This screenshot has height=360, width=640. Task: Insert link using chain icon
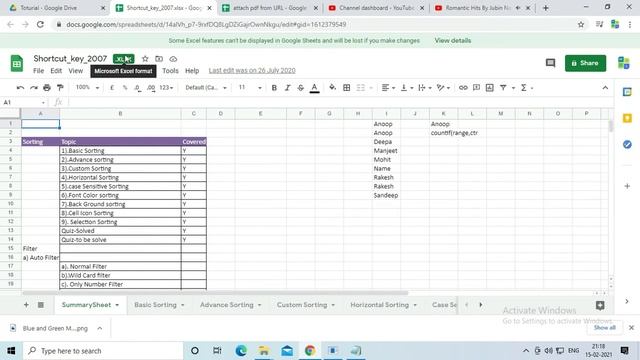click(463, 88)
